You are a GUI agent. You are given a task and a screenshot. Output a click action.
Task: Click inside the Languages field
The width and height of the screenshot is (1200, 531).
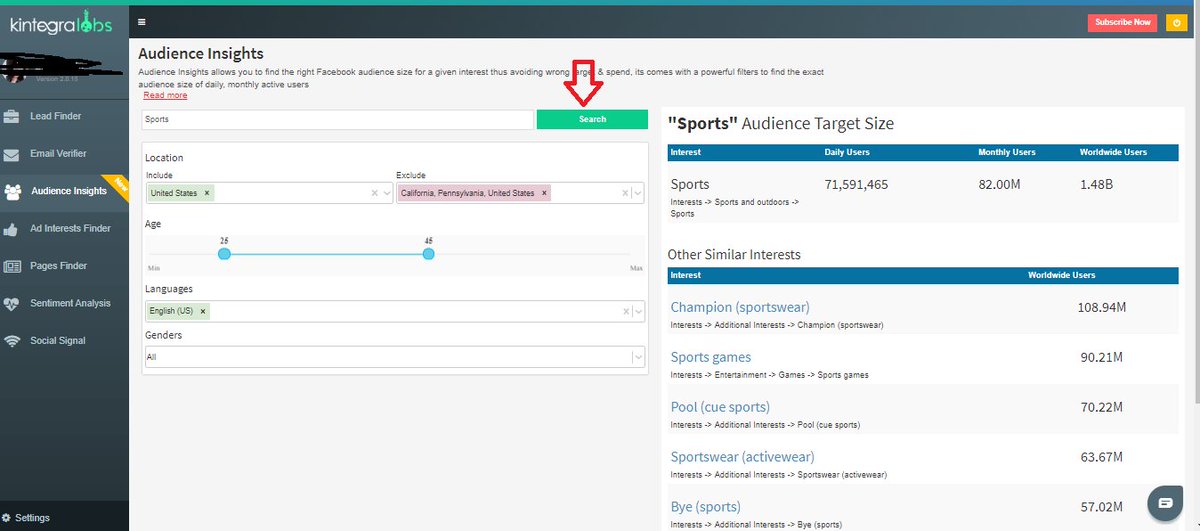[394, 311]
